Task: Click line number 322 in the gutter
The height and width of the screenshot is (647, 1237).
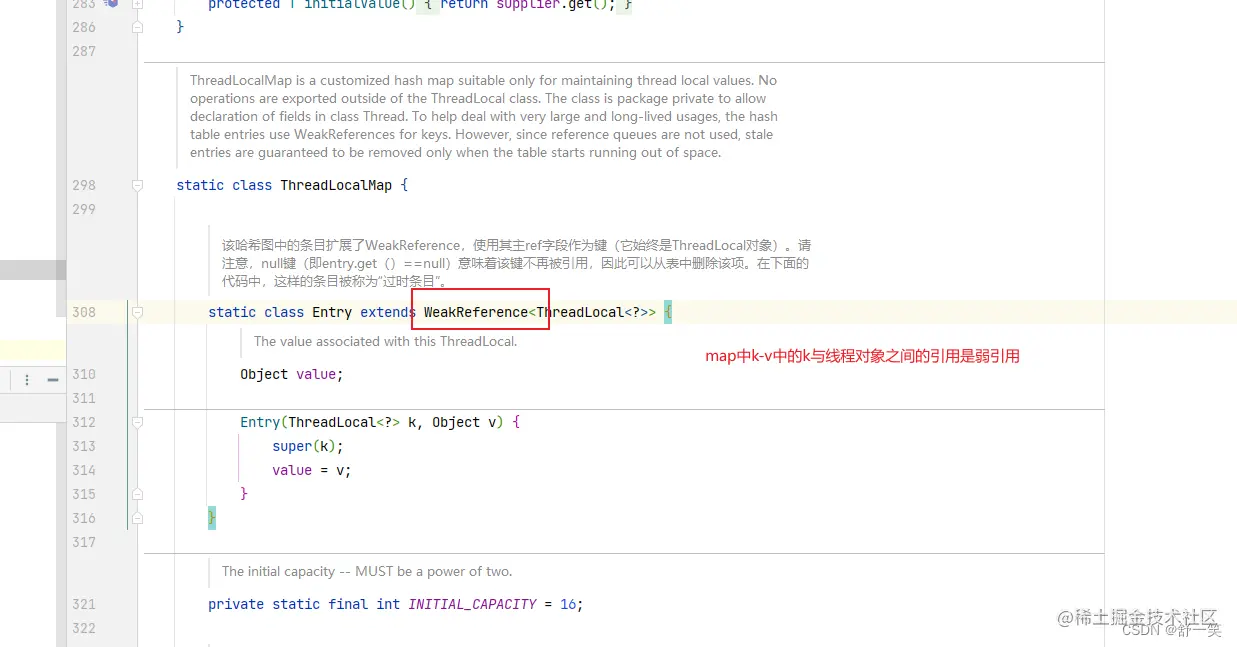Action: [x=84, y=628]
